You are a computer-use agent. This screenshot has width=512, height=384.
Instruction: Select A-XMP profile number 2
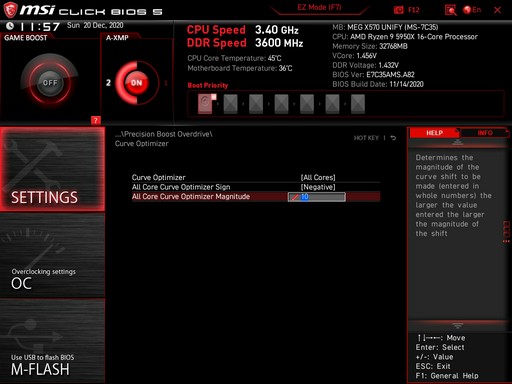[108, 83]
